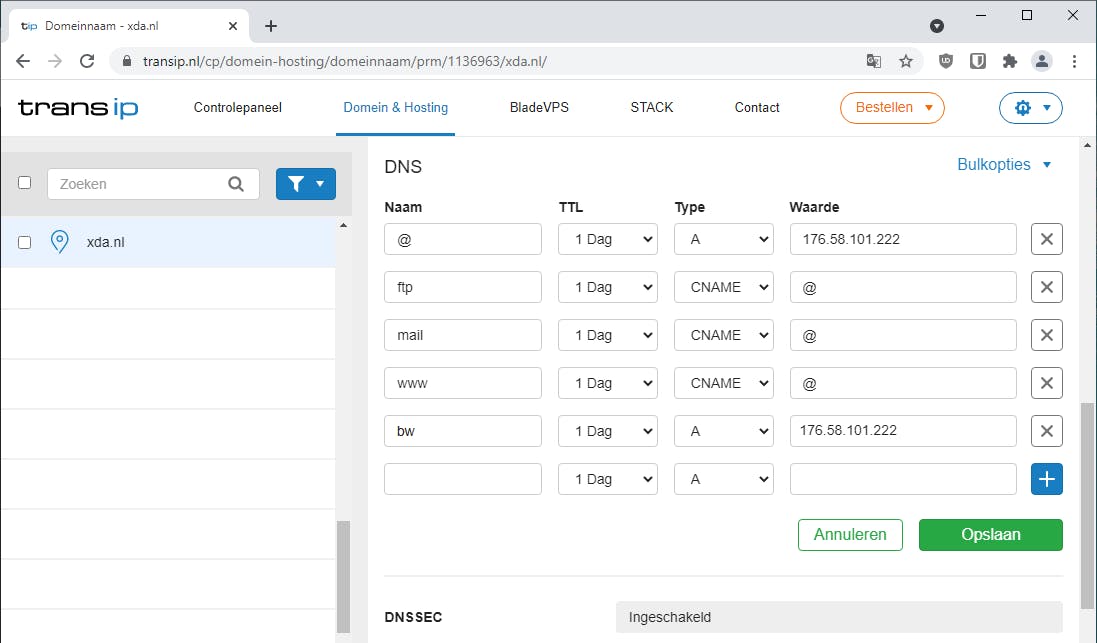Viewport: 1097px width, 643px height.
Task: Delete the @ A record row
Action: point(1047,239)
